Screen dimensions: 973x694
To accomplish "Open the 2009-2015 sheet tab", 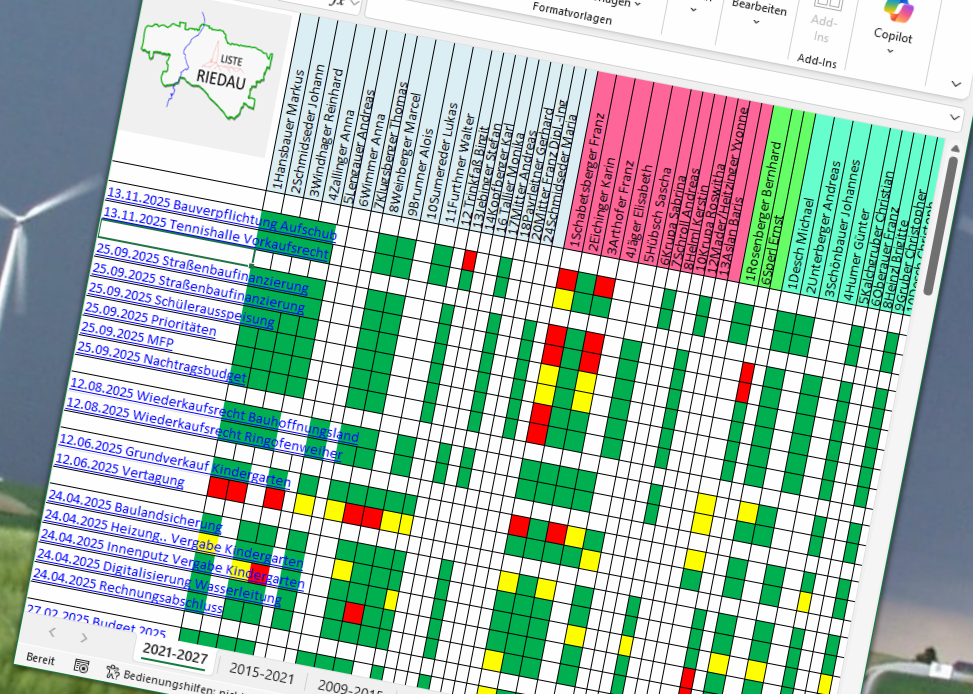I will (345, 688).
